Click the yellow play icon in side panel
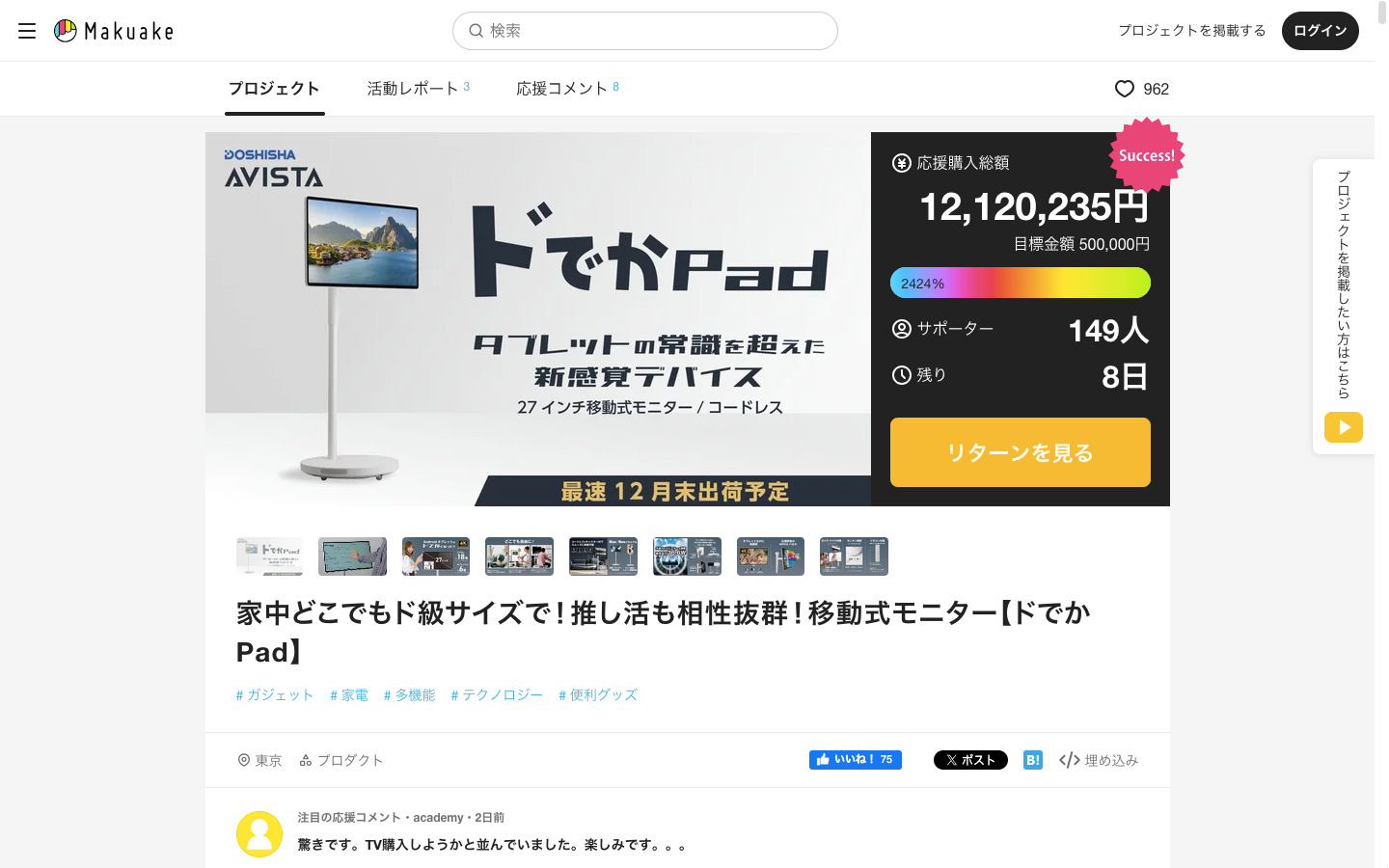1389x868 pixels. tap(1343, 427)
